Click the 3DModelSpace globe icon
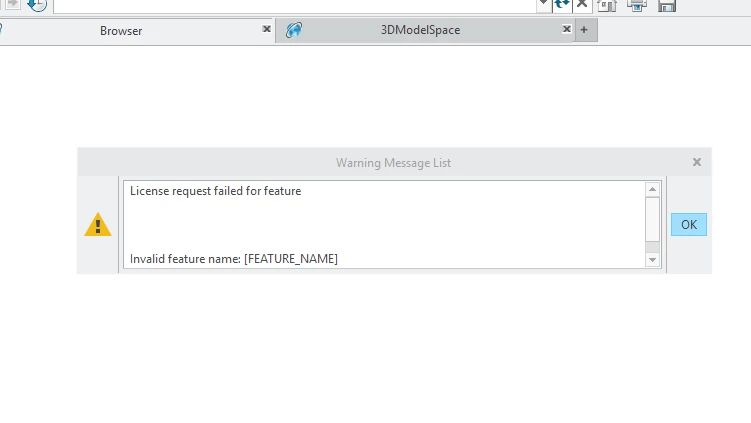This screenshot has height=423, width=751. 294,30
